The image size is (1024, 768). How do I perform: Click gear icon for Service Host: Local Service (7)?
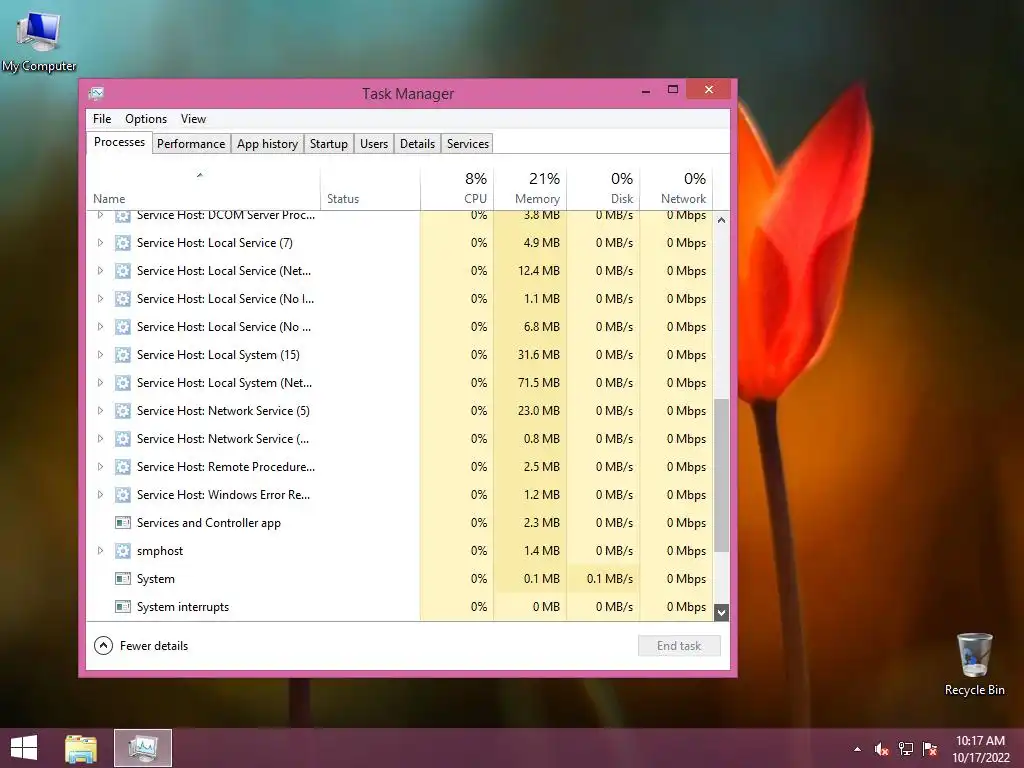click(x=123, y=243)
